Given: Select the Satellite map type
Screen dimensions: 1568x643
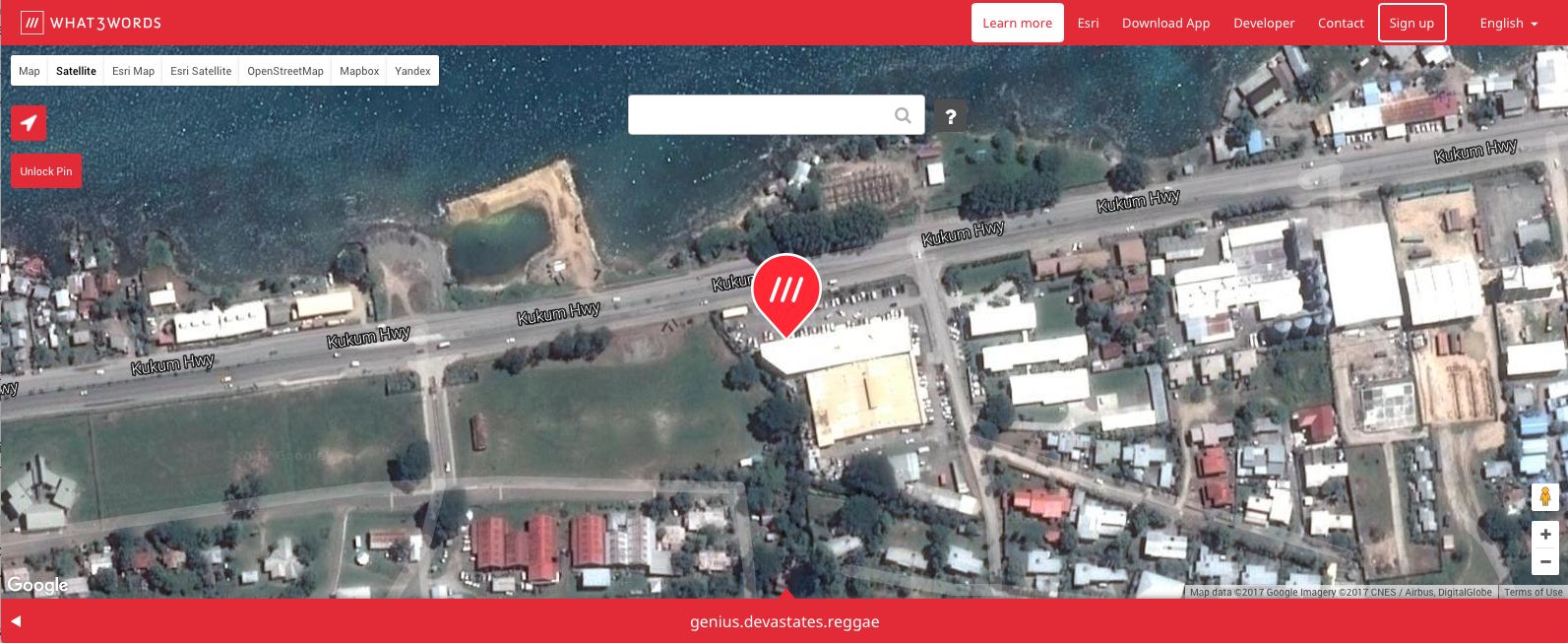Looking at the screenshot, I should coord(76,71).
